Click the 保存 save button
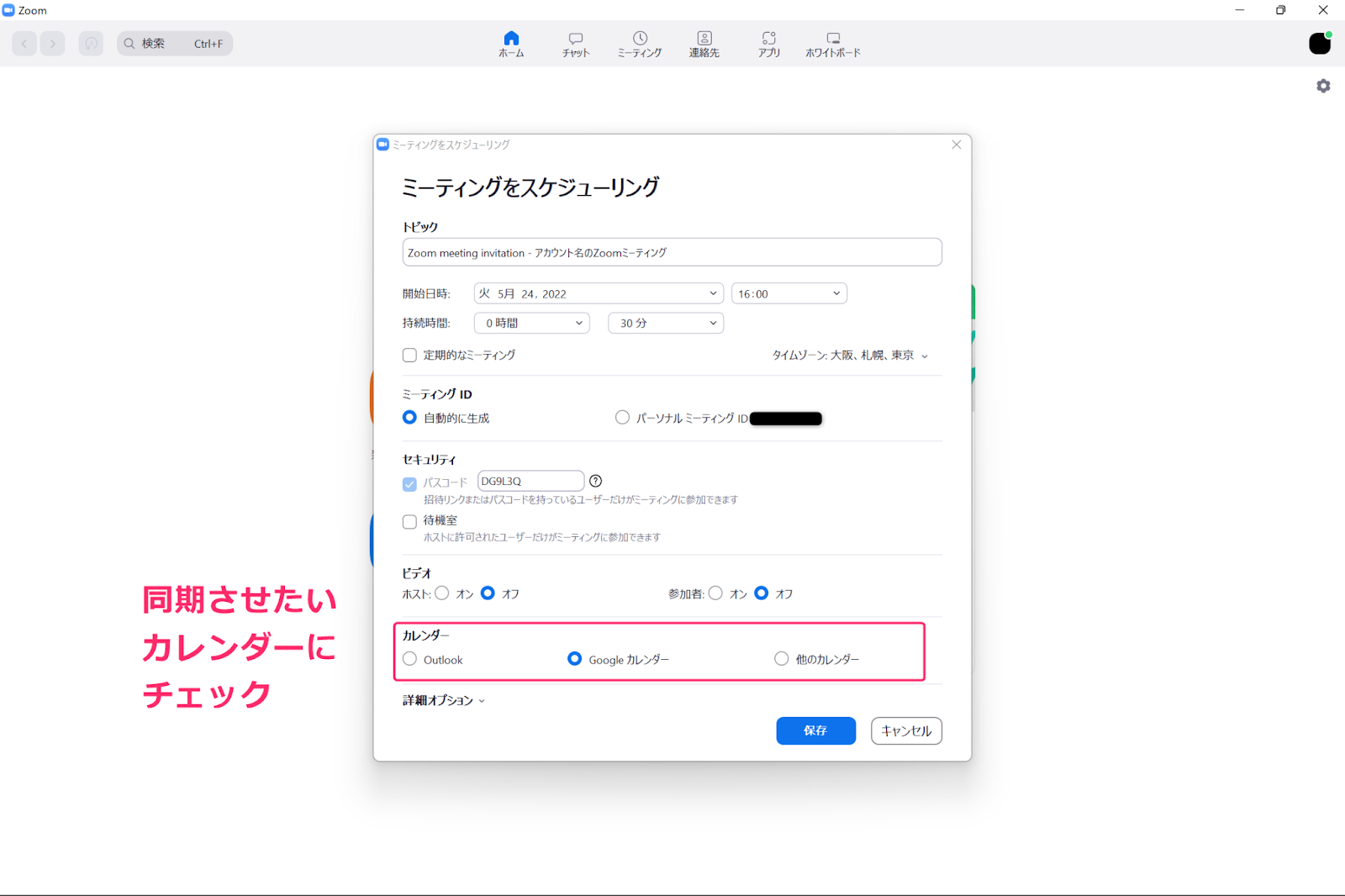Viewport: 1345px width, 896px height. 815,730
